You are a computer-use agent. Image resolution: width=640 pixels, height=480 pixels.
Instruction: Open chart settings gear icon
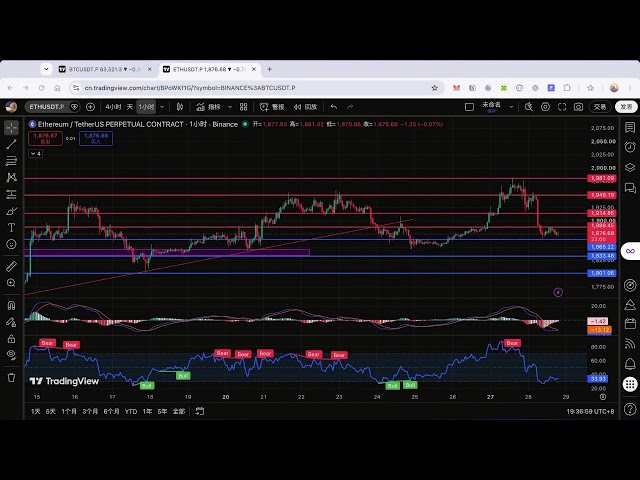(x=545, y=107)
